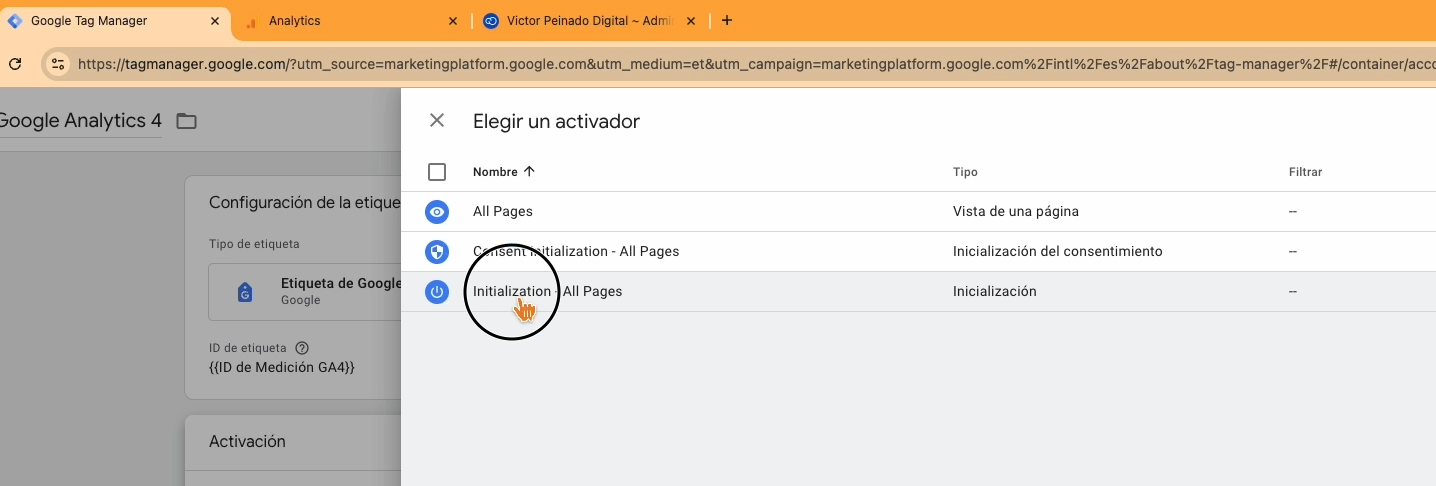
Task: Click the filter dash in the All Pages row
Action: coord(1293,212)
